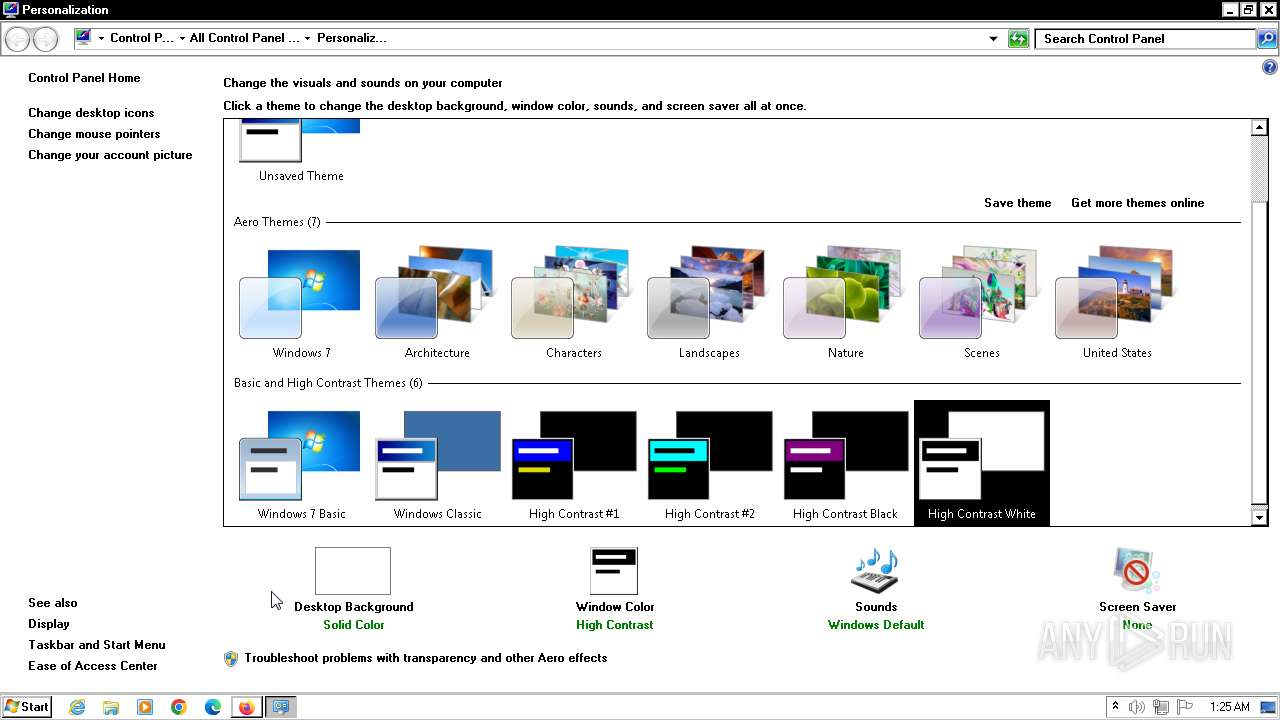Open Internet Explorer from taskbar
The width and height of the screenshot is (1280, 720).
coord(77,707)
